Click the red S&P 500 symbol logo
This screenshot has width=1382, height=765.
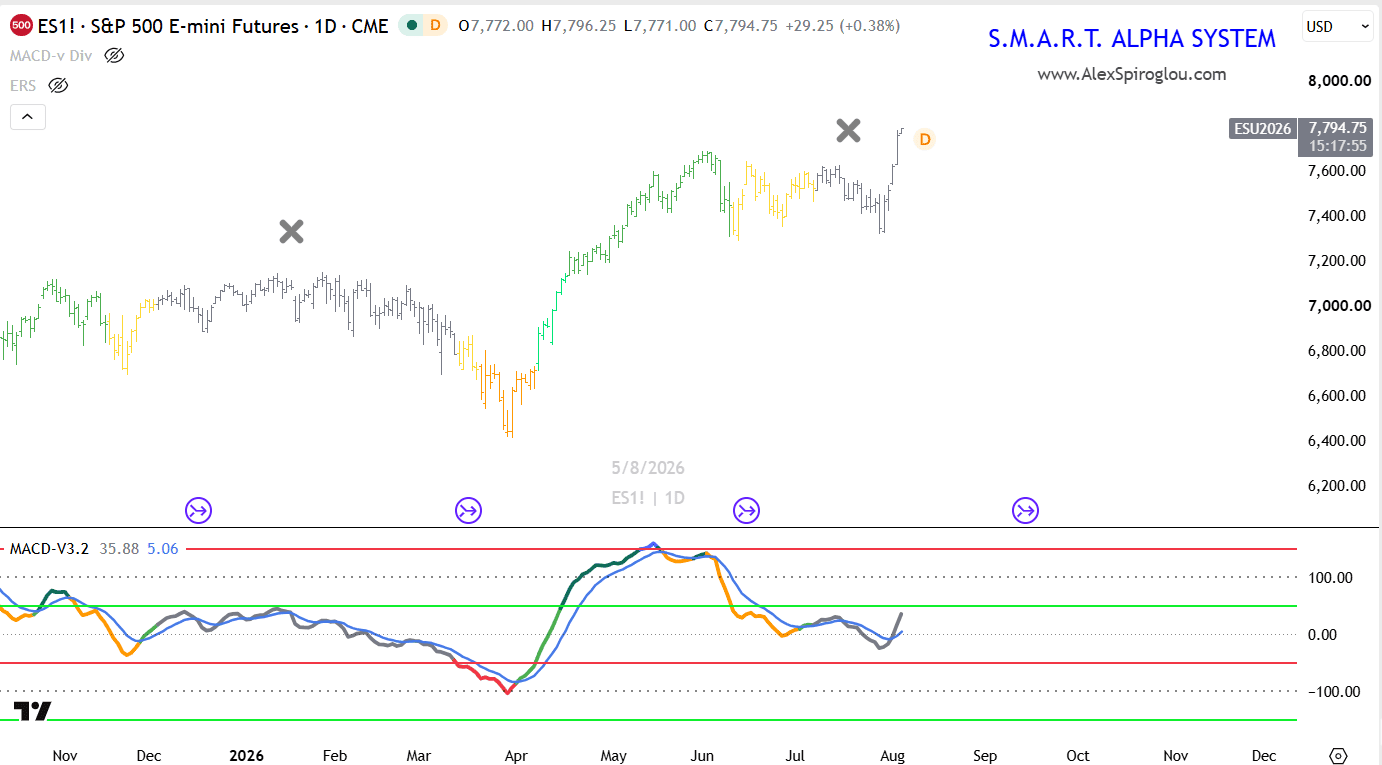pos(20,26)
